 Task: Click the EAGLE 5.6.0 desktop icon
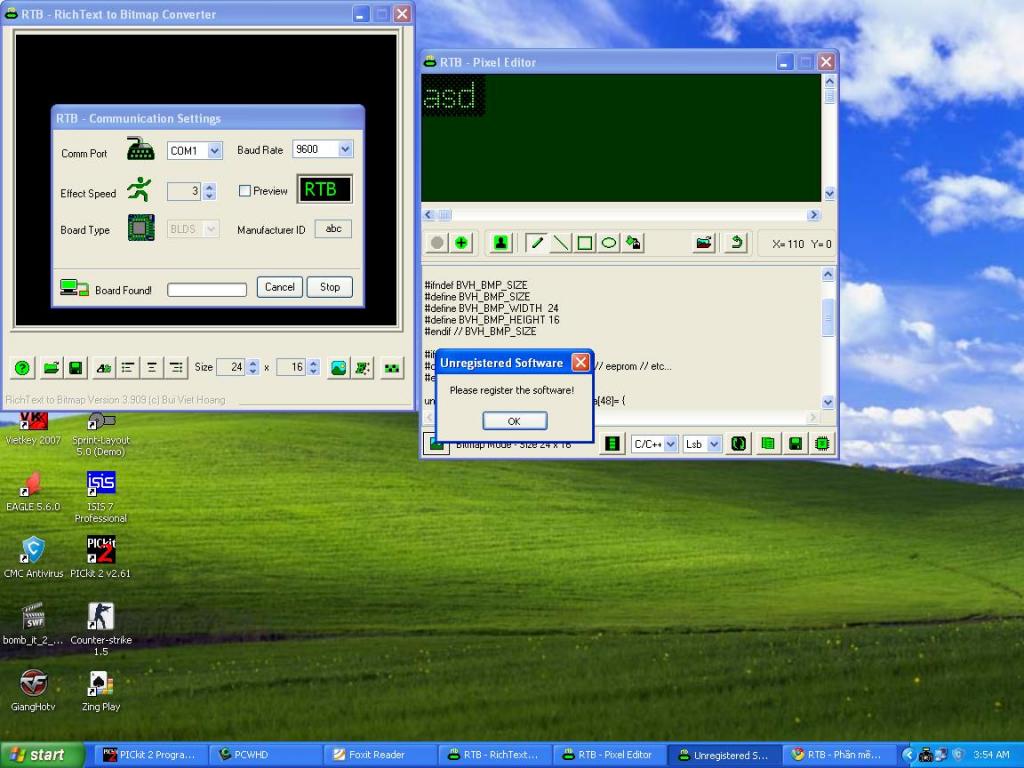click(x=33, y=491)
